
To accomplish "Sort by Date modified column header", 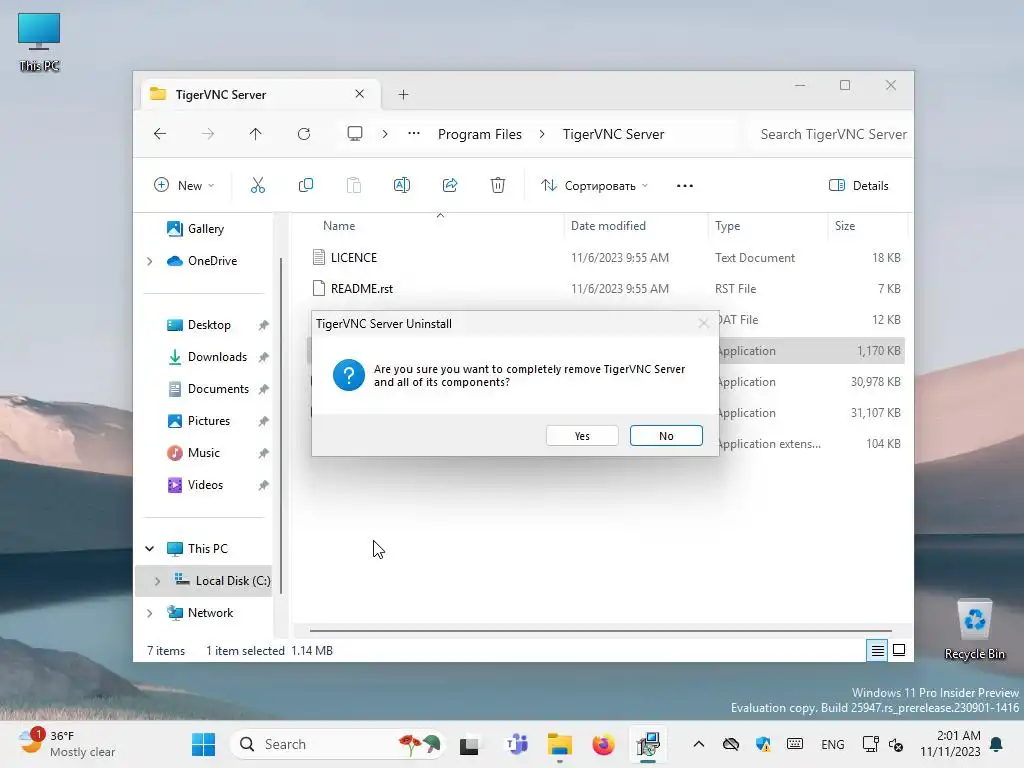I will click(x=608, y=226).
